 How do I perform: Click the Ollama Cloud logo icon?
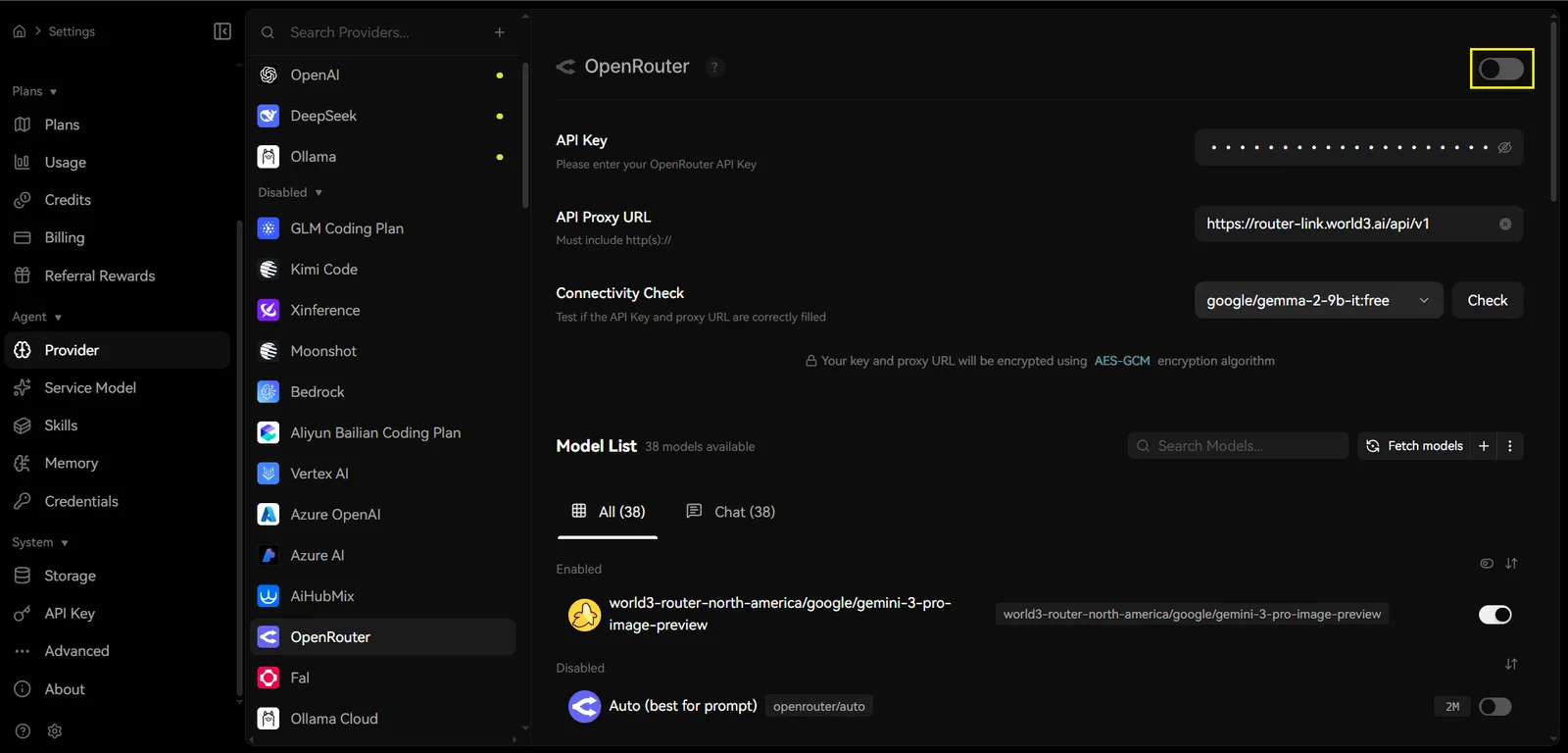[269, 719]
